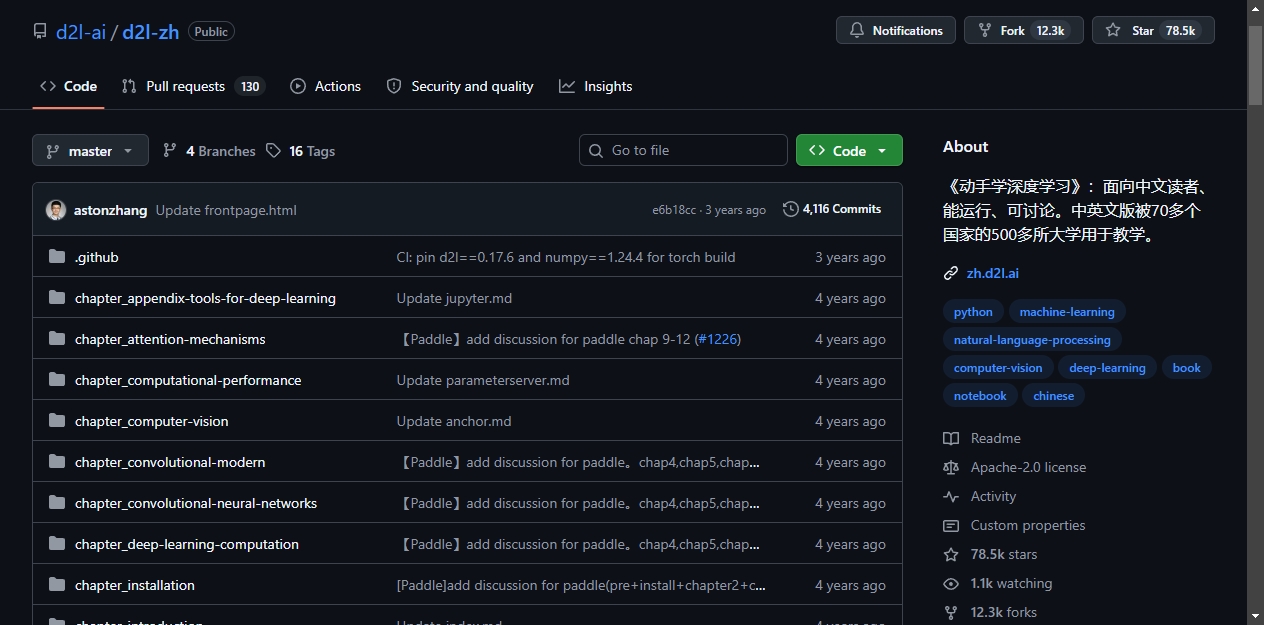Viewport: 1264px width, 625px height.
Task: Open the Update frontpage.html commit message
Action: [226, 210]
